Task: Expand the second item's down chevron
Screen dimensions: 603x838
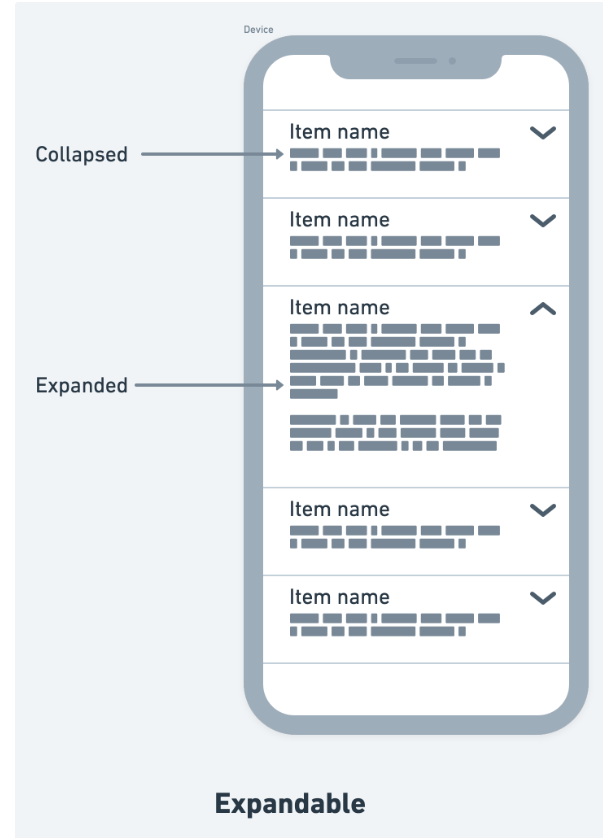Action: coord(543,220)
